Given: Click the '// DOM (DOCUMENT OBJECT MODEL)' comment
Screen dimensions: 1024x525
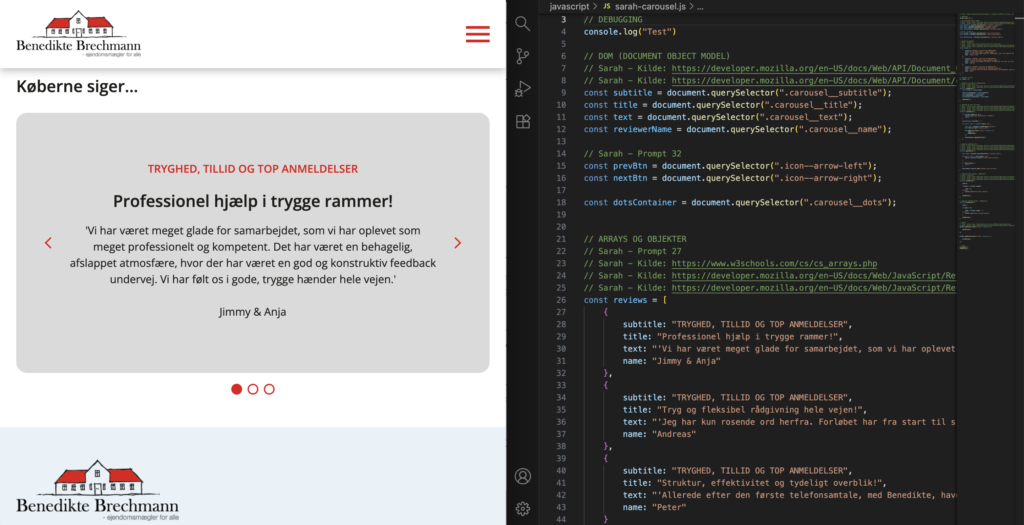Looking at the screenshot, I should [x=656, y=56].
